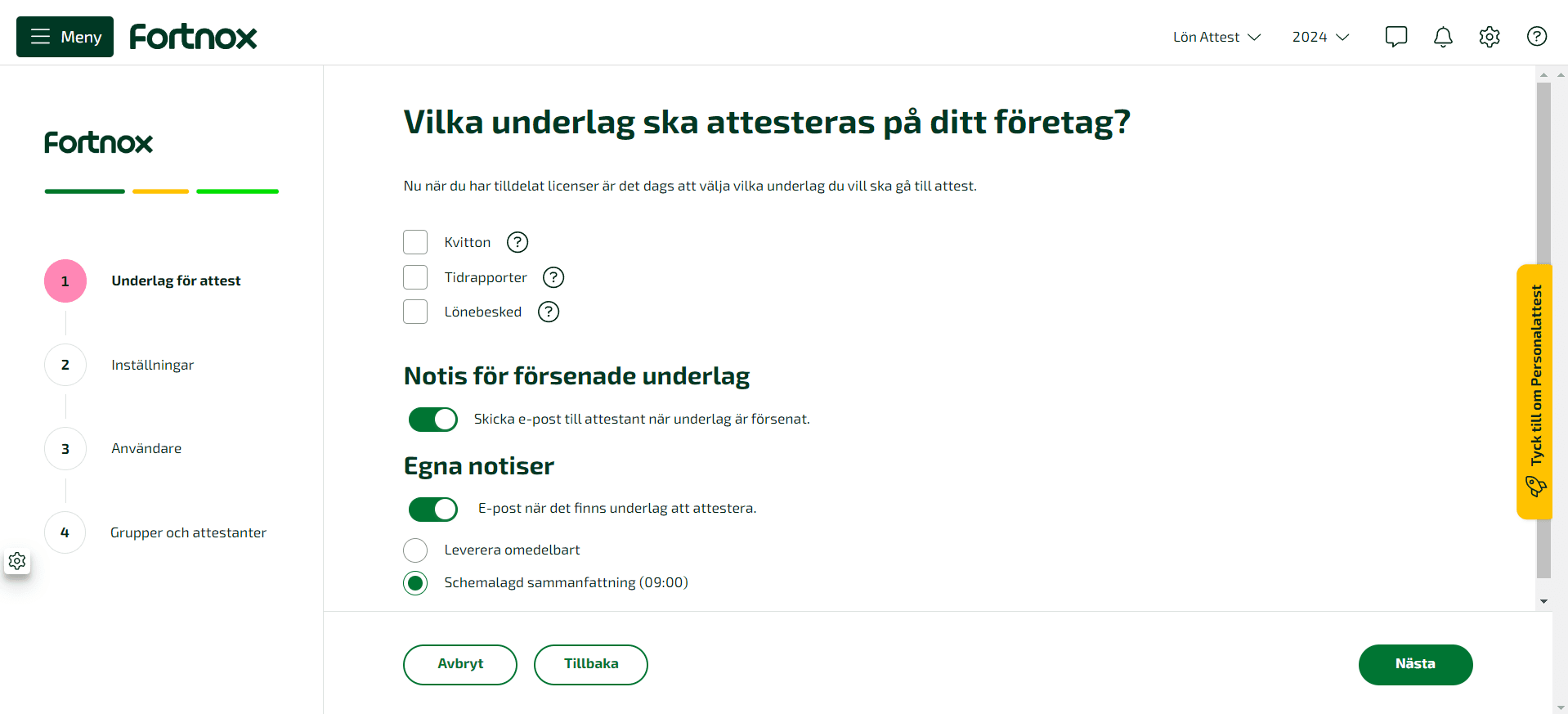
Task: Open the chat messages icon
Action: point(1396,37)
